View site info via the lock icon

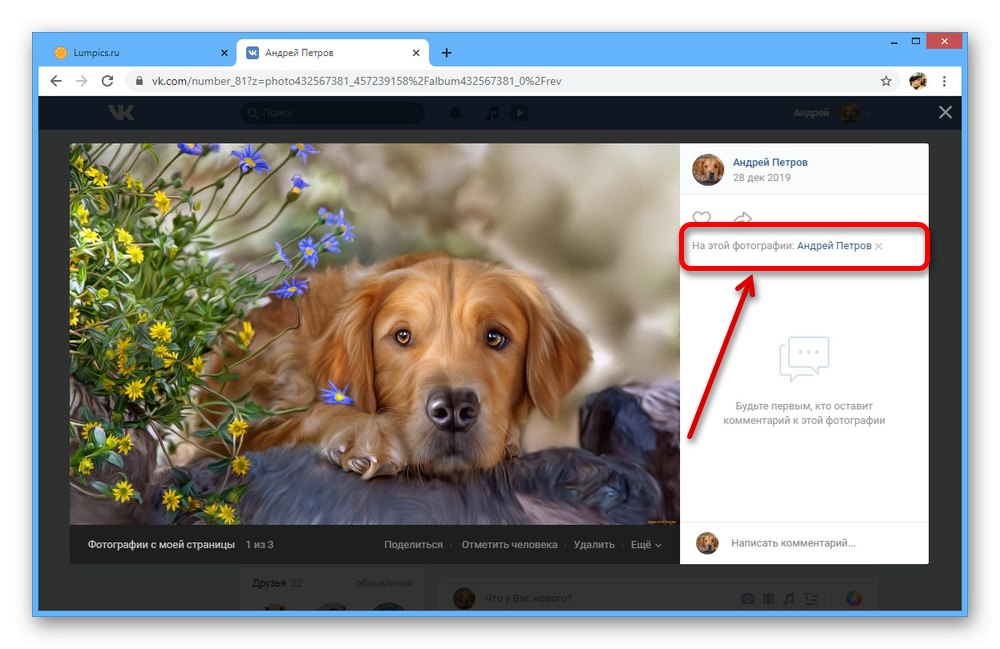[x=138, y=81]
